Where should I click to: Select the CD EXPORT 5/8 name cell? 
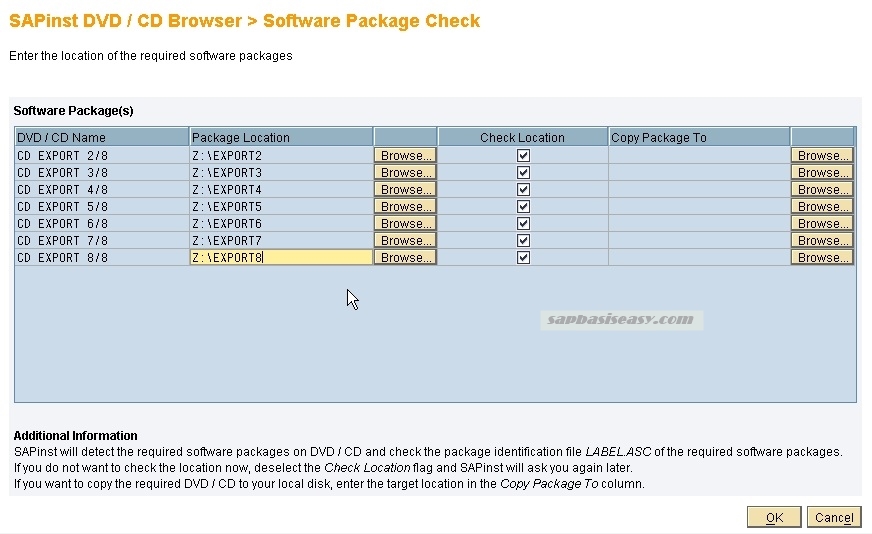(102, 206)
